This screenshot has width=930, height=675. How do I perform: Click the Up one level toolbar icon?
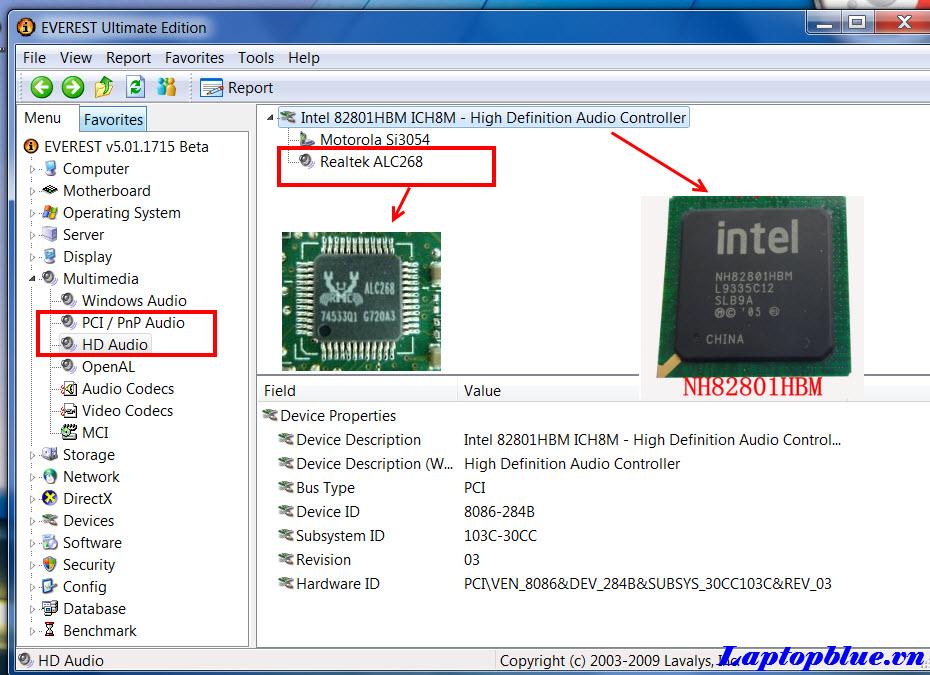coord(104,87)
